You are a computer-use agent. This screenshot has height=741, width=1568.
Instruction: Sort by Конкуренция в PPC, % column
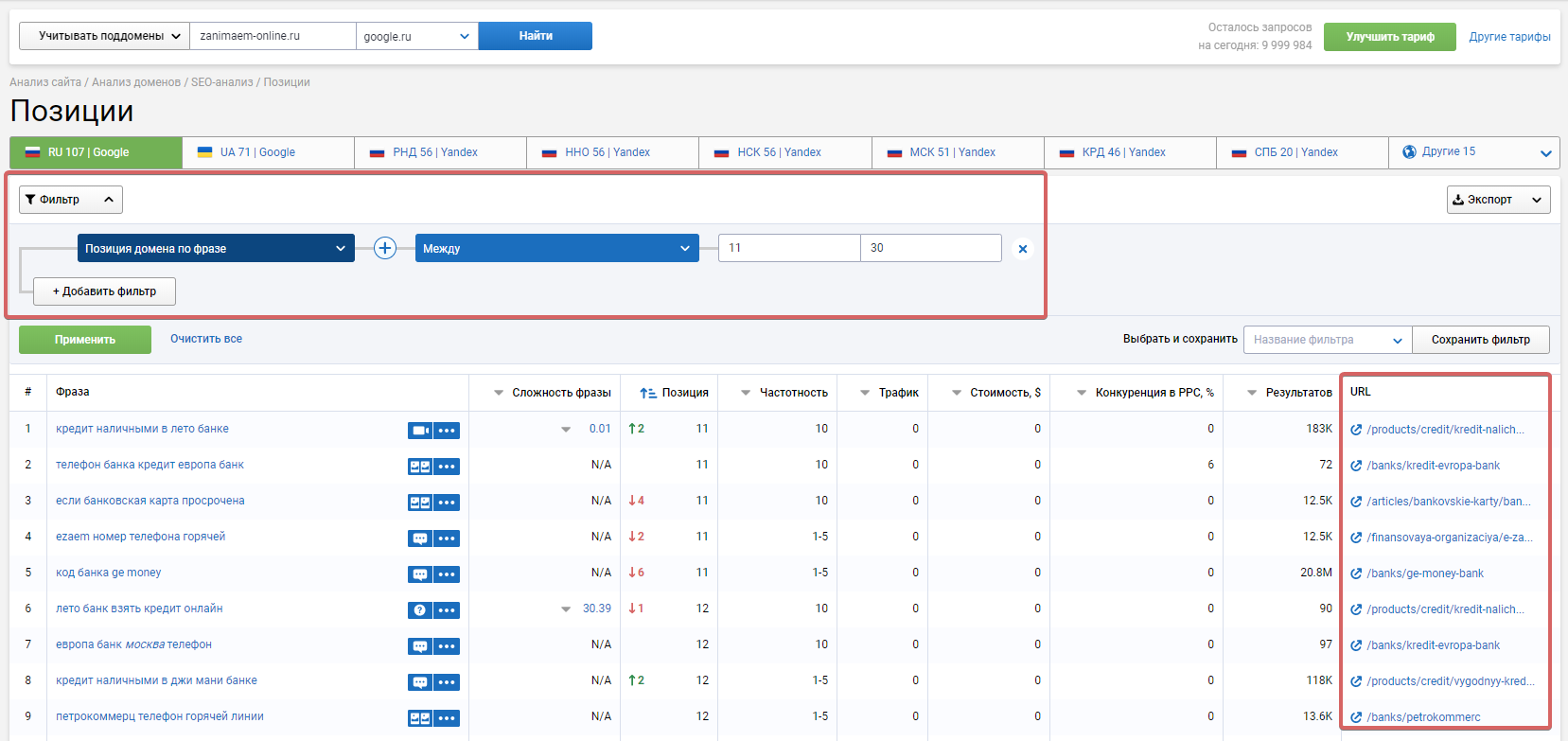[x=1145, y=393]
